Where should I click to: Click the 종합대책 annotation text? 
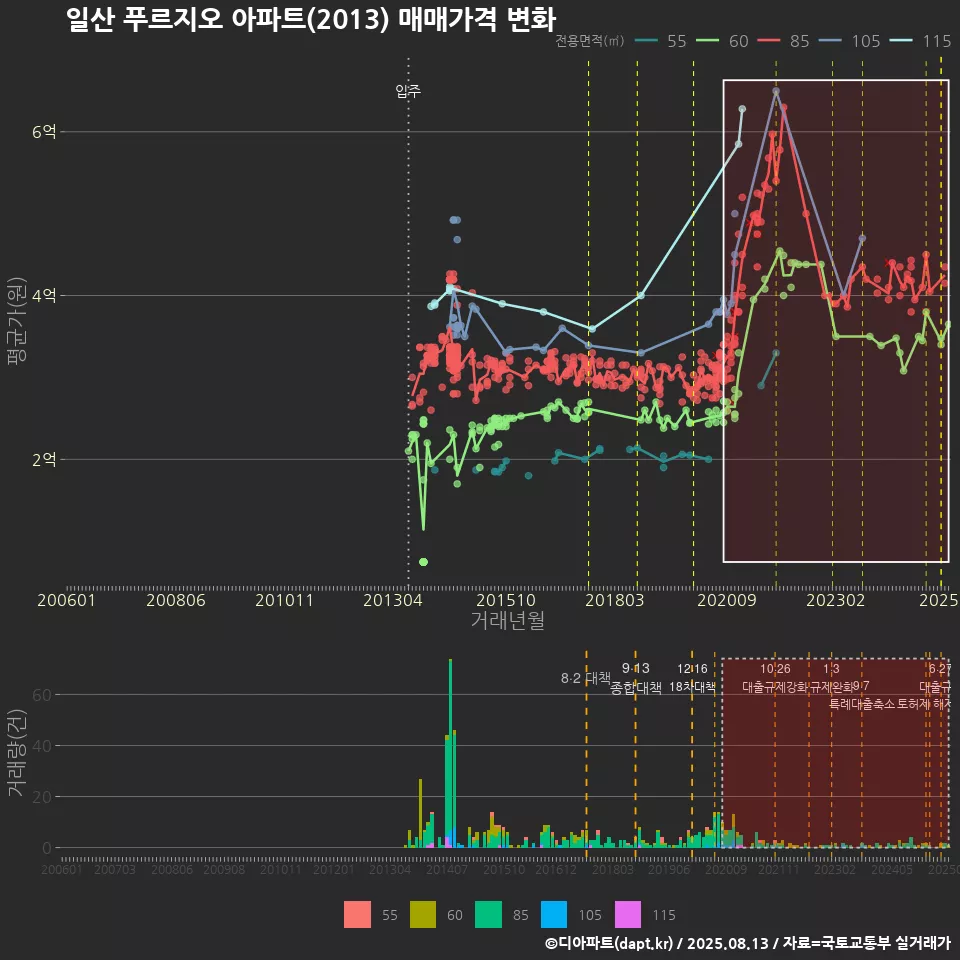click(636, 688)
